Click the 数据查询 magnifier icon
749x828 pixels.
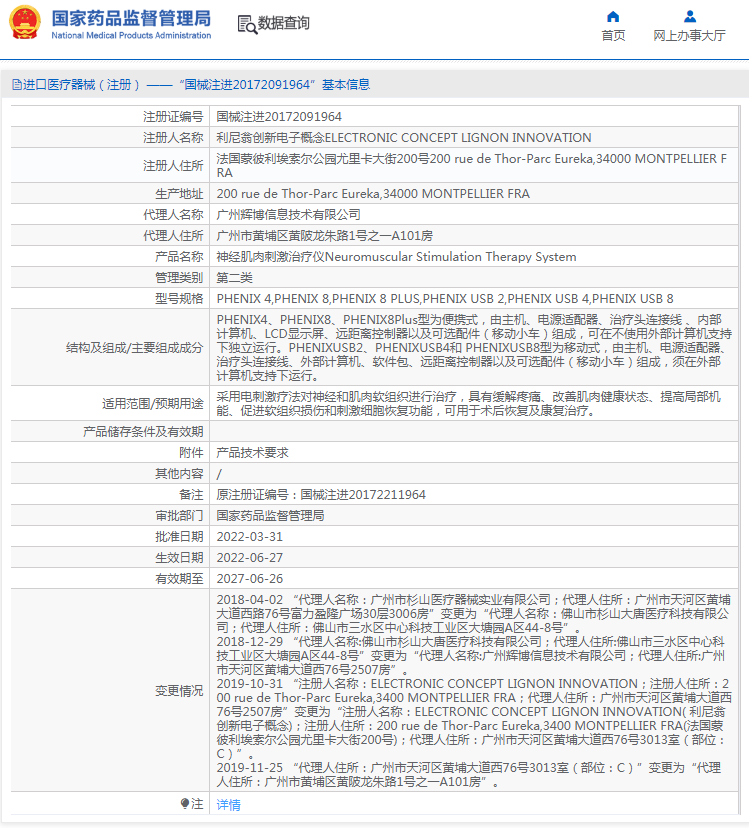(x=246, y=24)
